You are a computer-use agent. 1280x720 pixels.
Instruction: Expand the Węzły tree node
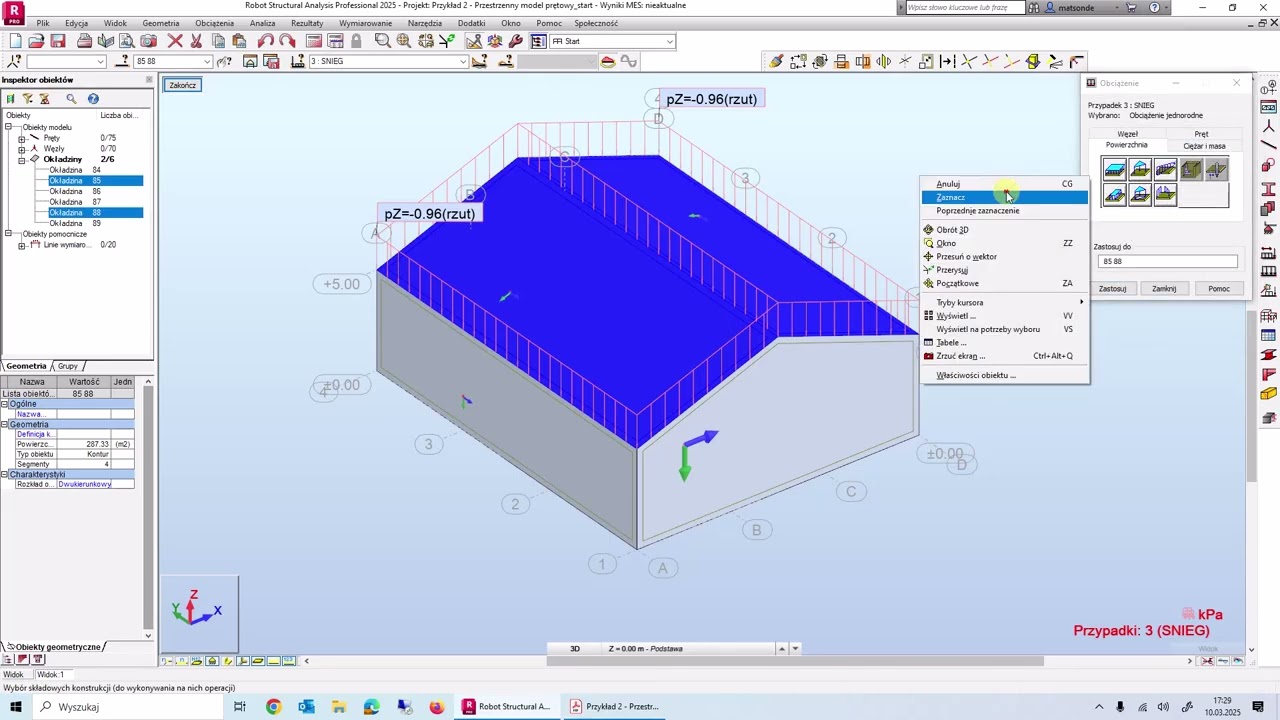(x=22, y=149)
